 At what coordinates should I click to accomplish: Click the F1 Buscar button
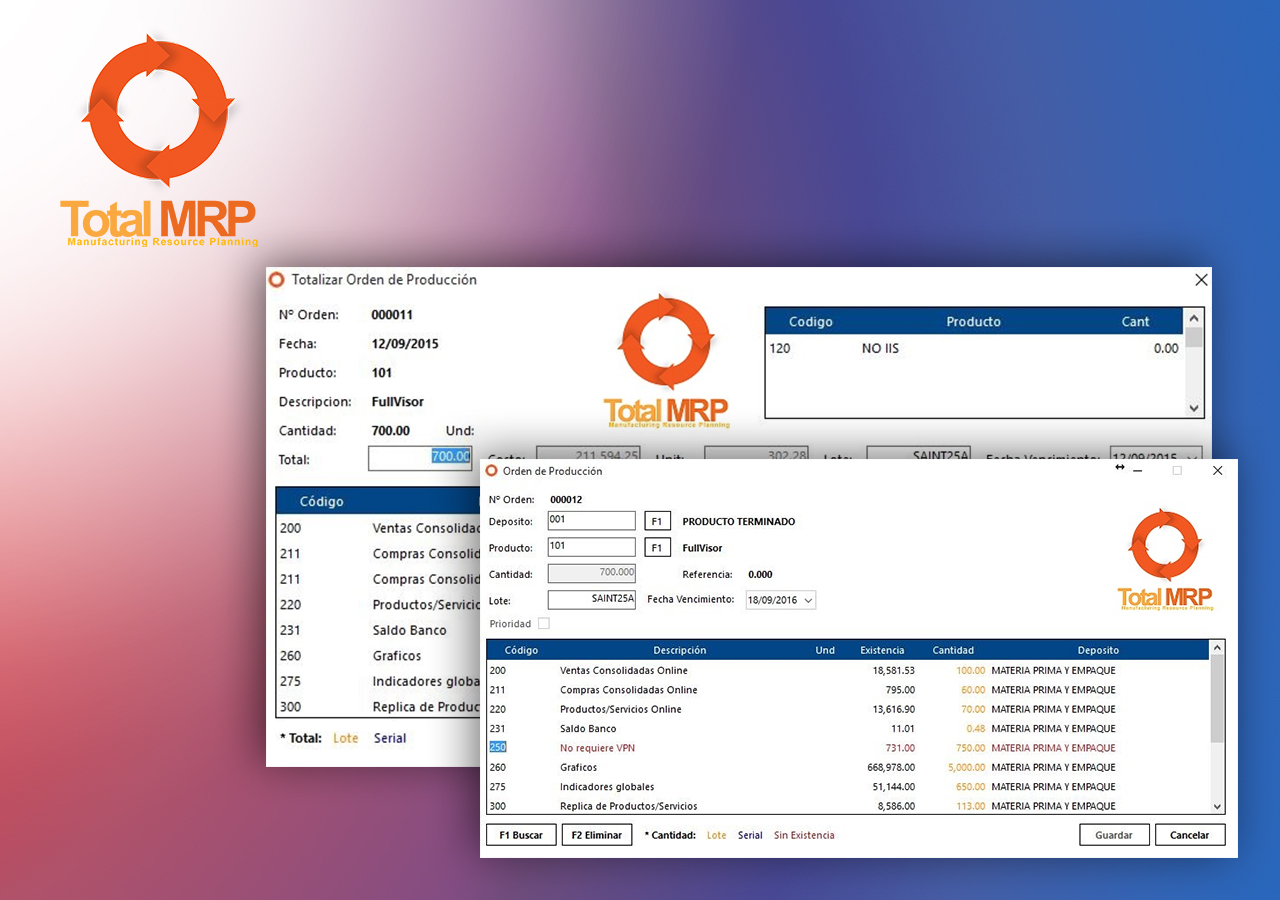click(x=521, y=835)
